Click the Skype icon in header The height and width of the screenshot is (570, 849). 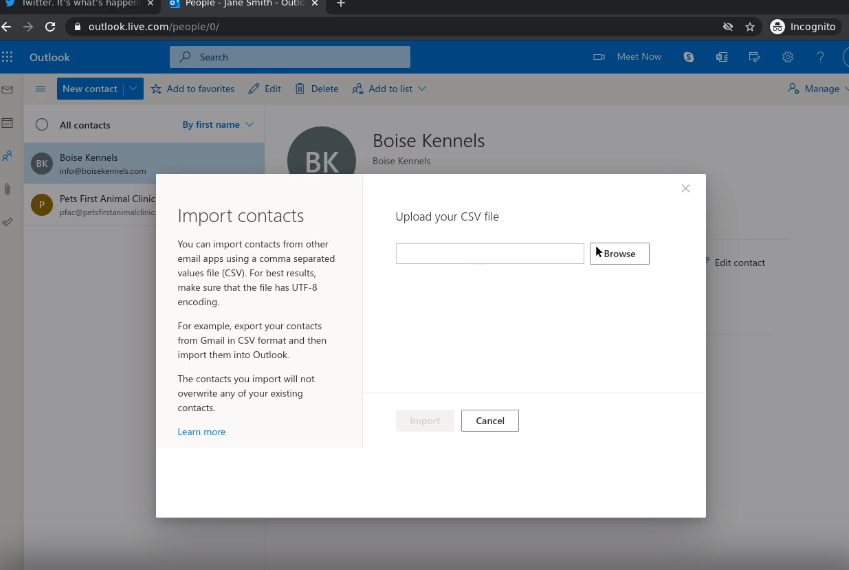[689, 57]
